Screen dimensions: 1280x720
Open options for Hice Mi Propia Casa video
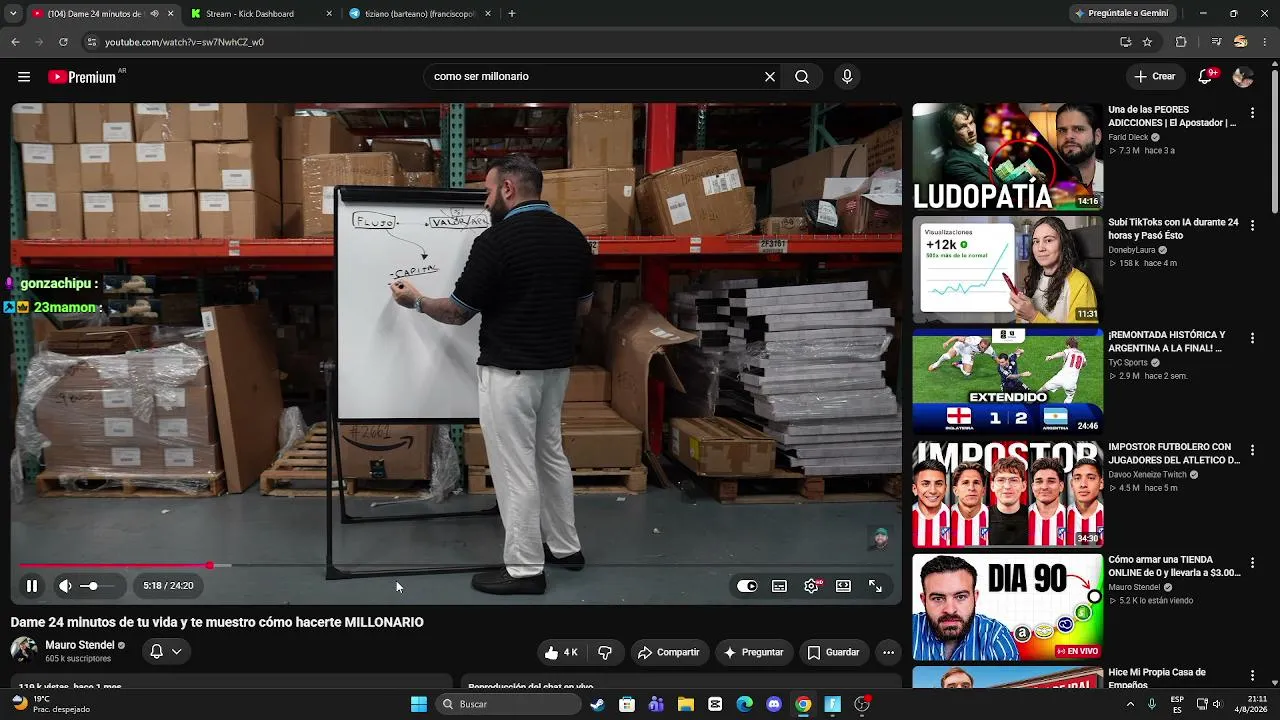click(x=1252, y=676)
